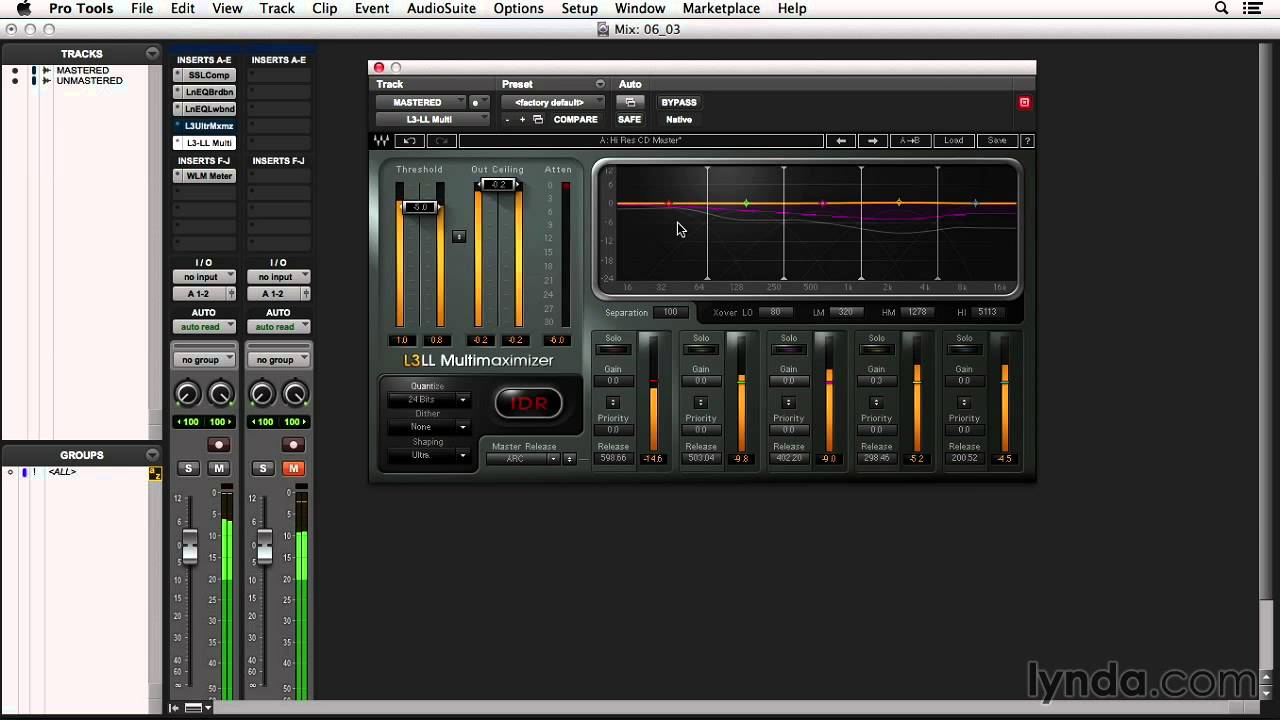The height and width of the screenshot is (720, 1280).
Task: Click the Save button
Action: 997,141
